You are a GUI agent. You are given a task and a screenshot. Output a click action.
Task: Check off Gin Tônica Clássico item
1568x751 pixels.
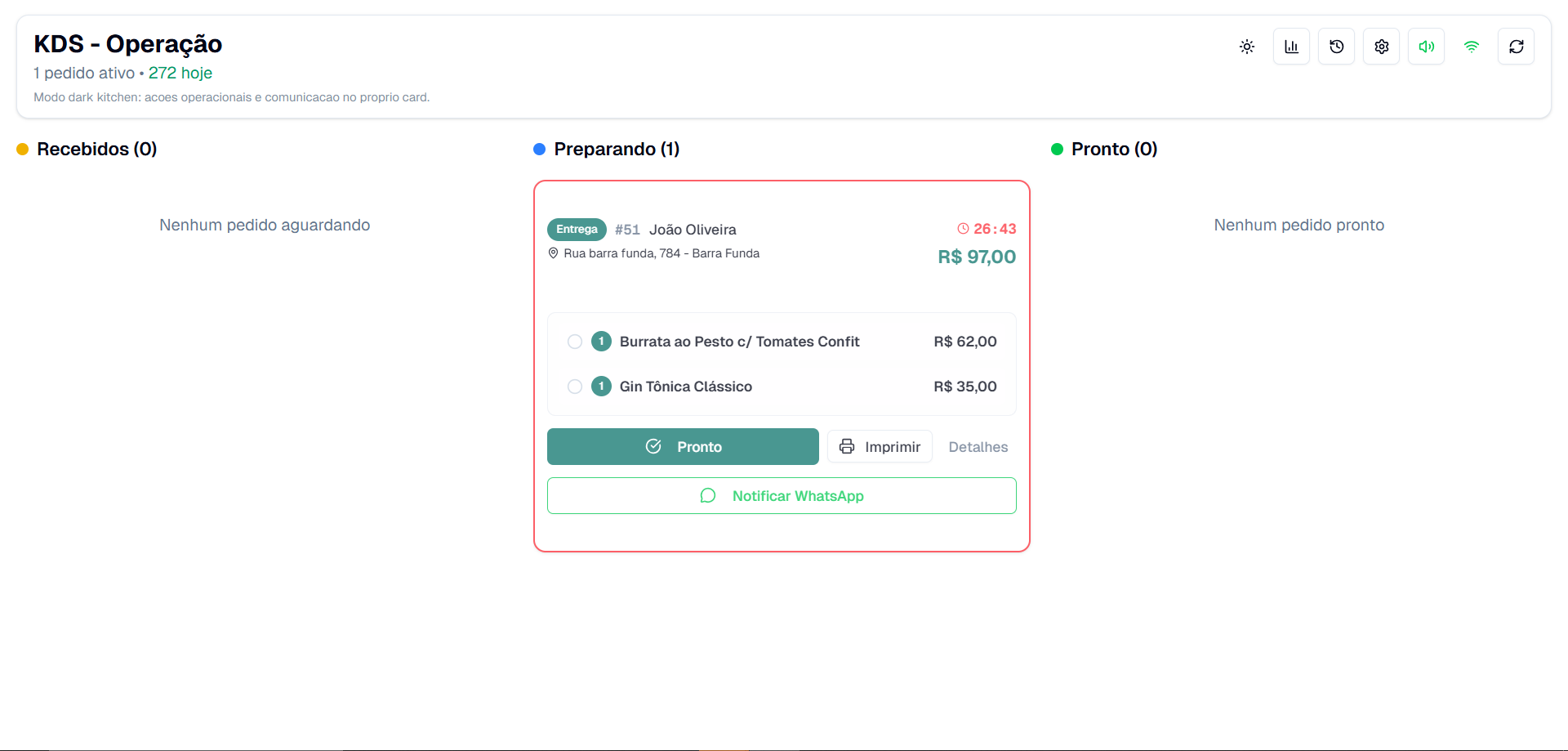coord(575,387)
